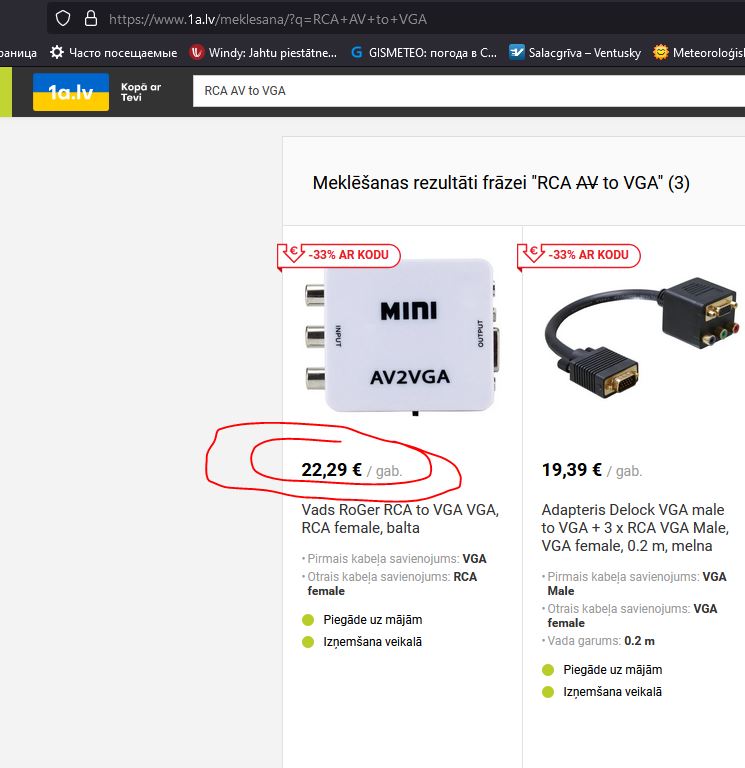
Task: Open the Salacgrīva – Ventusky bookmark
Action: pyautogui.click(x=575, y=52)
